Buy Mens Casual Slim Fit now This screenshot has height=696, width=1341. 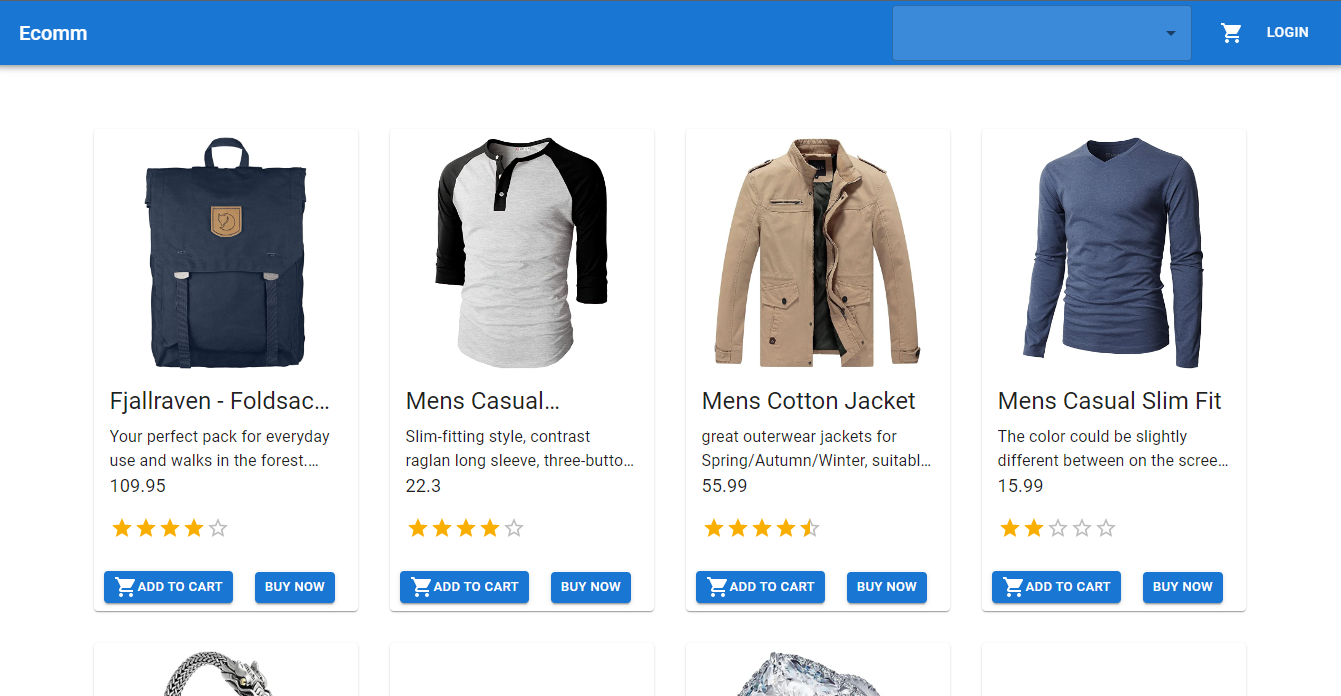point(1183,587)
